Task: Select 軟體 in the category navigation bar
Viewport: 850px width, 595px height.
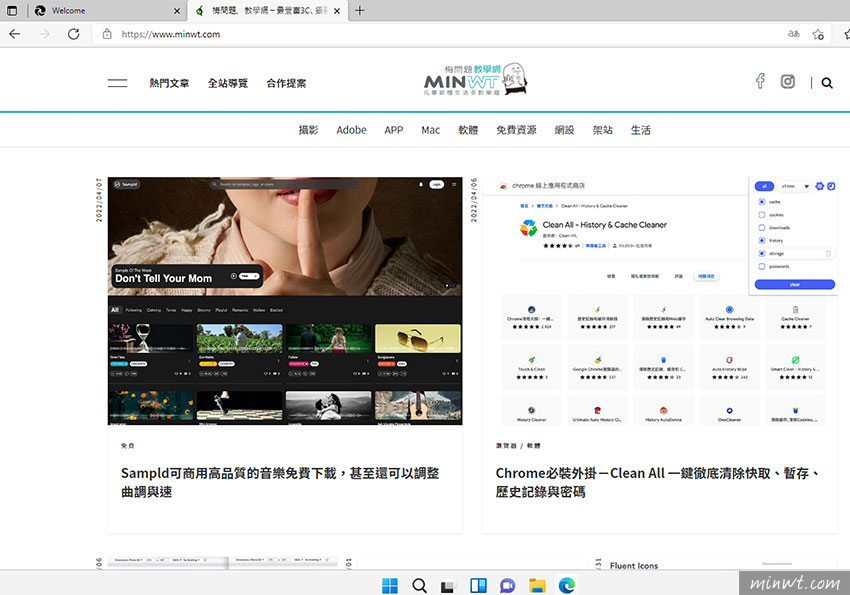Action: point(468,130)
